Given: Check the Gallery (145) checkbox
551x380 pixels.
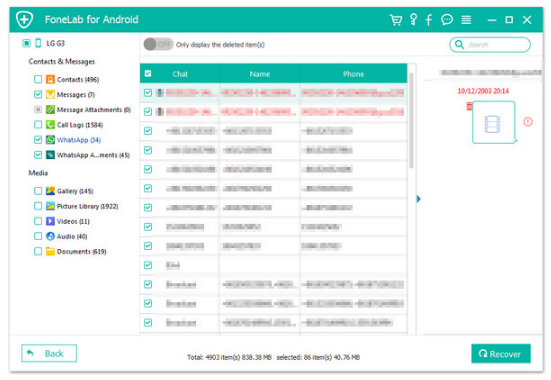Looking at the screenshot, I should (x=38, y=191).
